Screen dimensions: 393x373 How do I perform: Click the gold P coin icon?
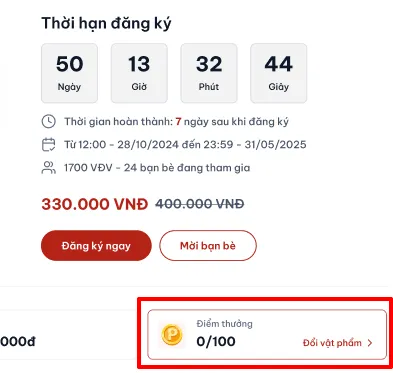tap(172, 334)
